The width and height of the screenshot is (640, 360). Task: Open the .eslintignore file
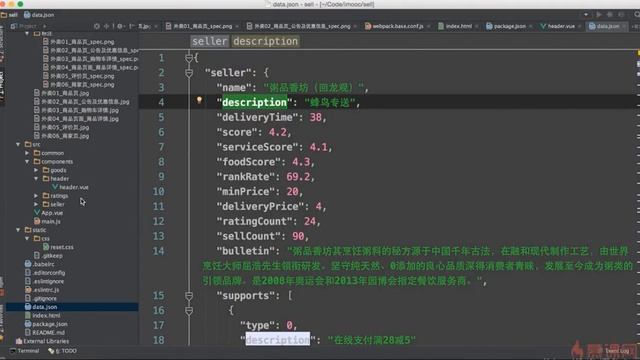[44, 281]
